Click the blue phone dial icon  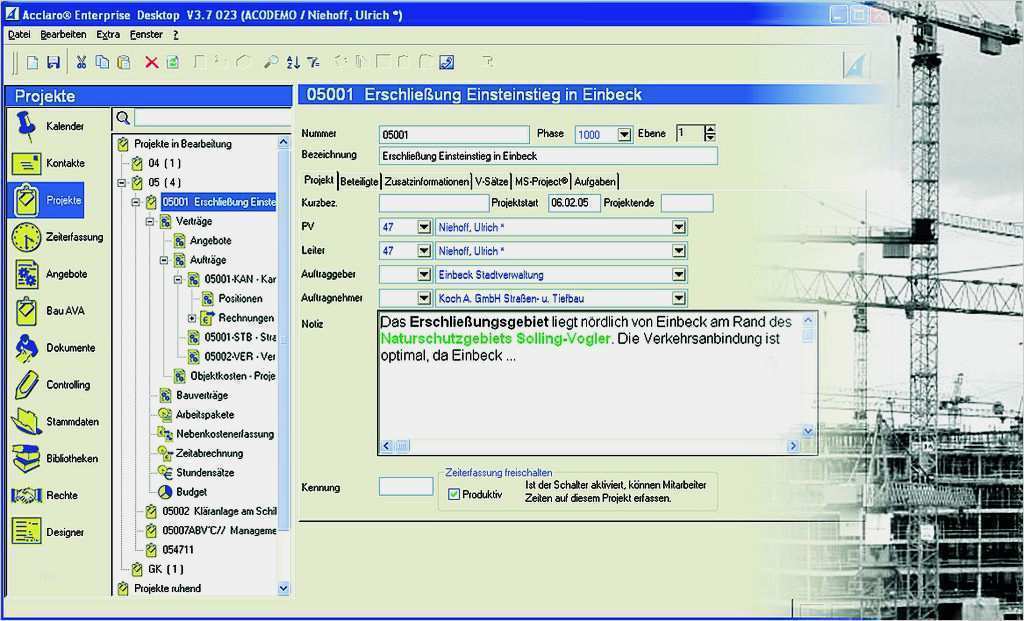(447, 63)
